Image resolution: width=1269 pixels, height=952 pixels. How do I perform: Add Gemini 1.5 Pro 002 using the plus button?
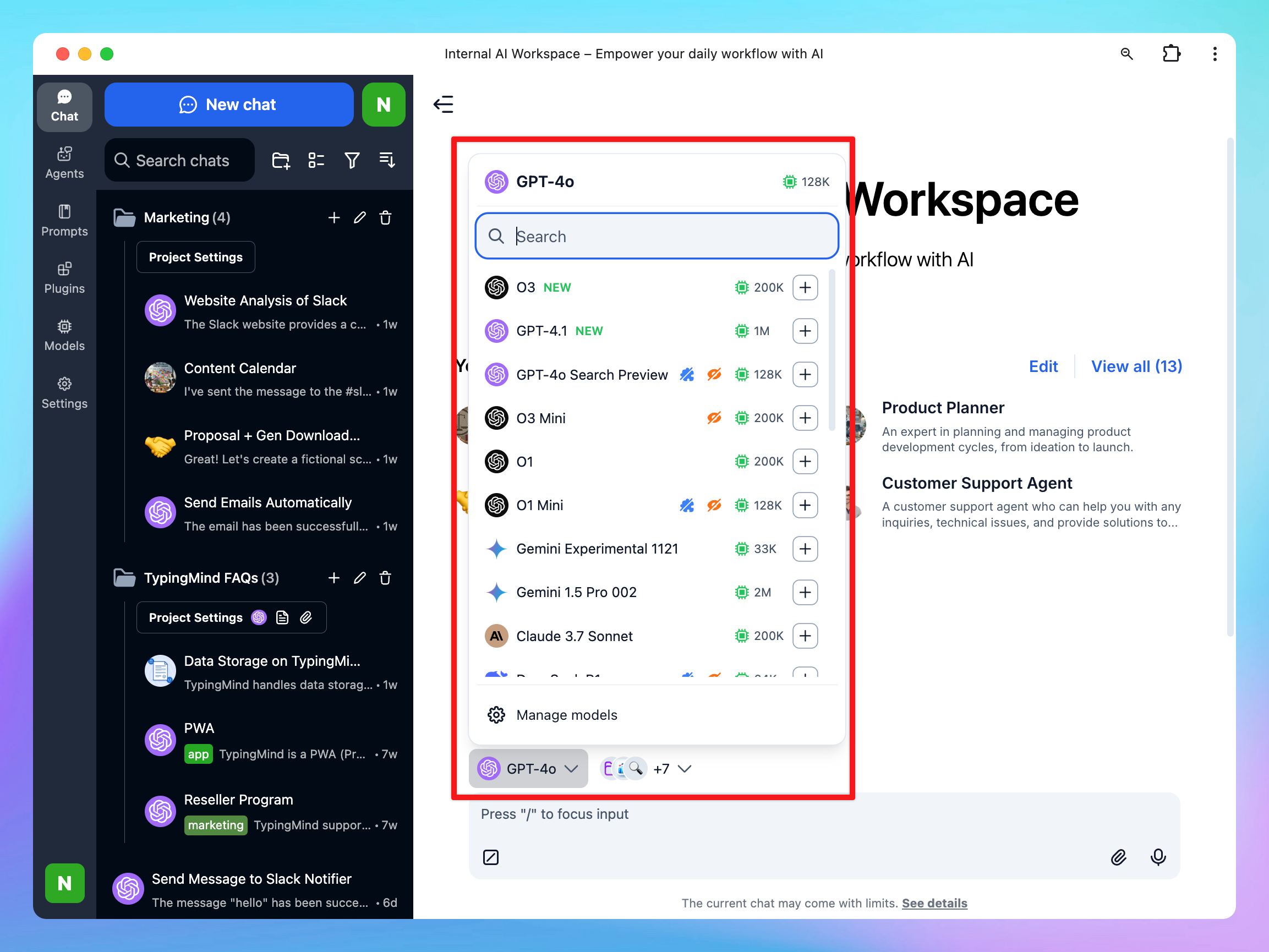click(805, 592)
